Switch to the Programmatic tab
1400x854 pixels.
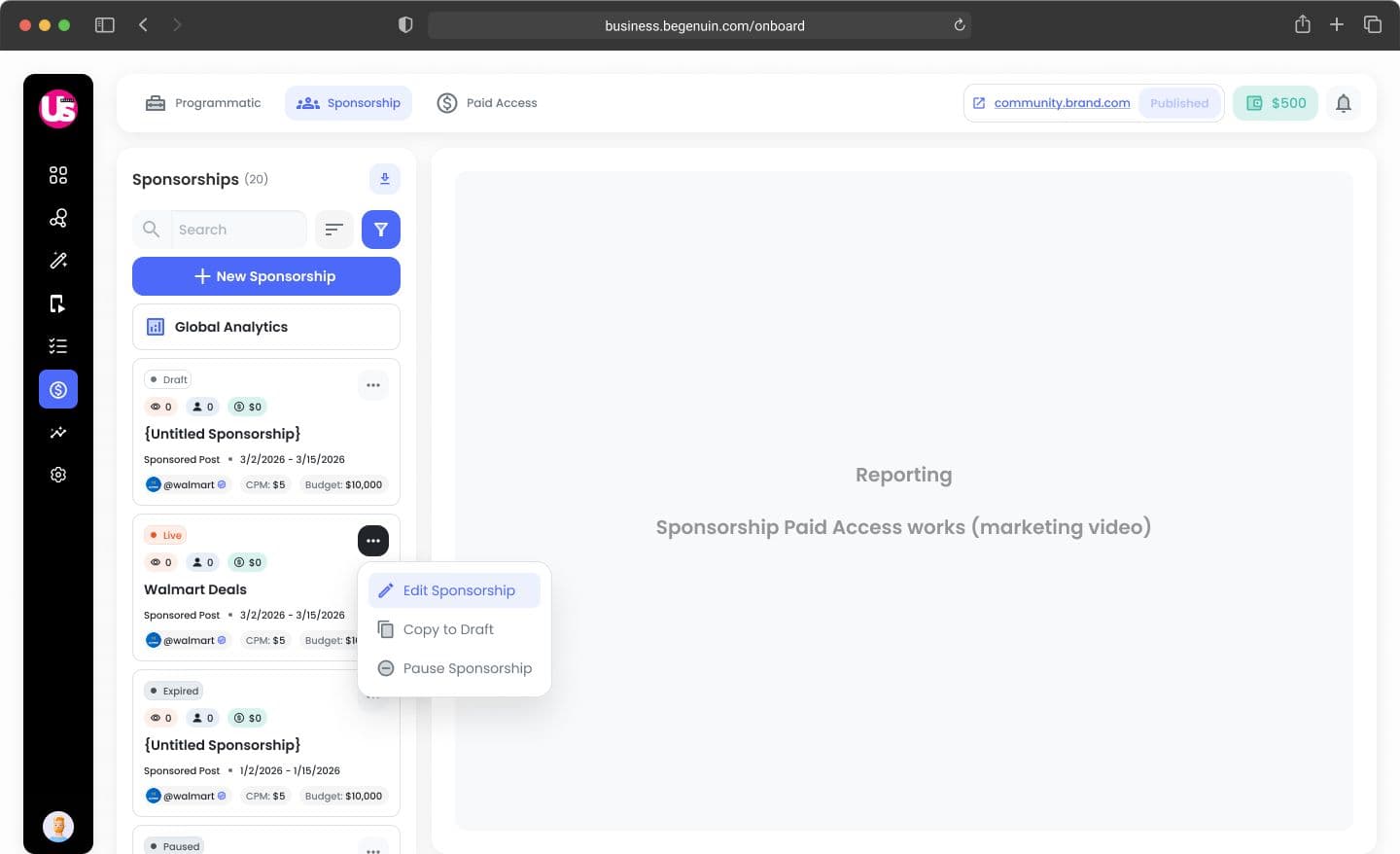point(203,103)
